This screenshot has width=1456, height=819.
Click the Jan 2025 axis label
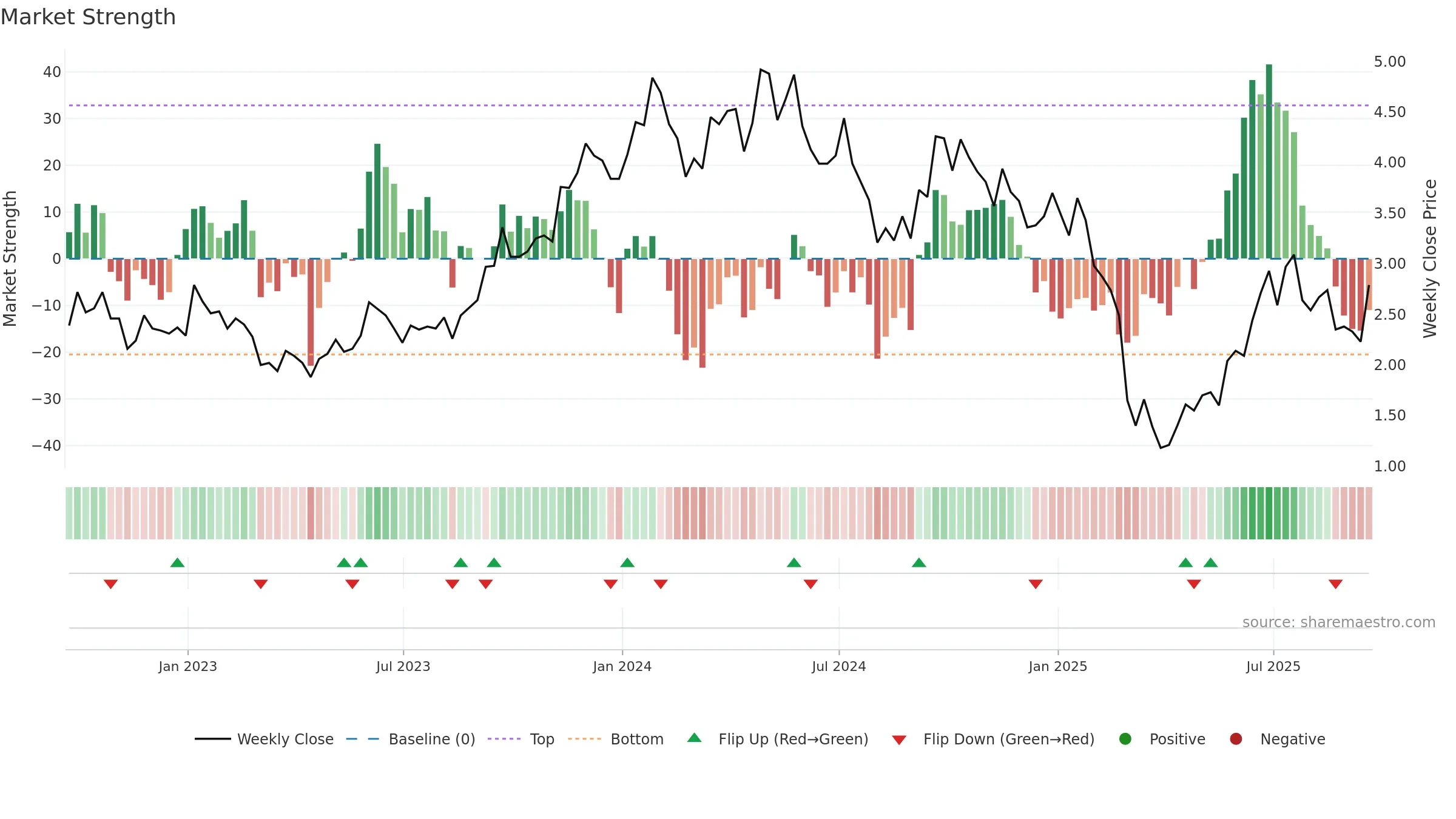1057,666
